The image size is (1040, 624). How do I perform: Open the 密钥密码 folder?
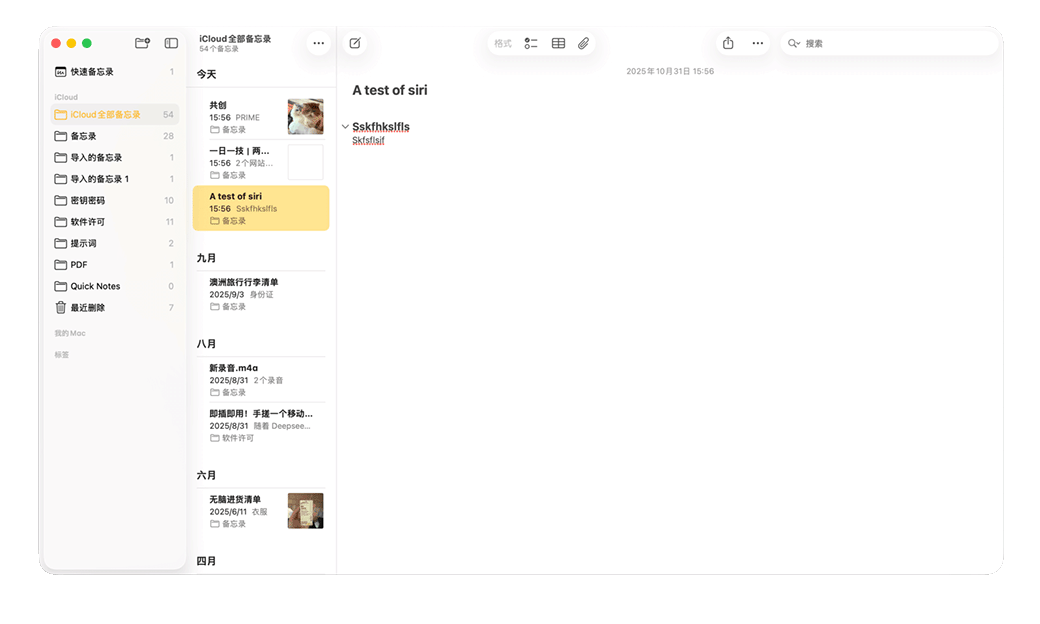87,200
